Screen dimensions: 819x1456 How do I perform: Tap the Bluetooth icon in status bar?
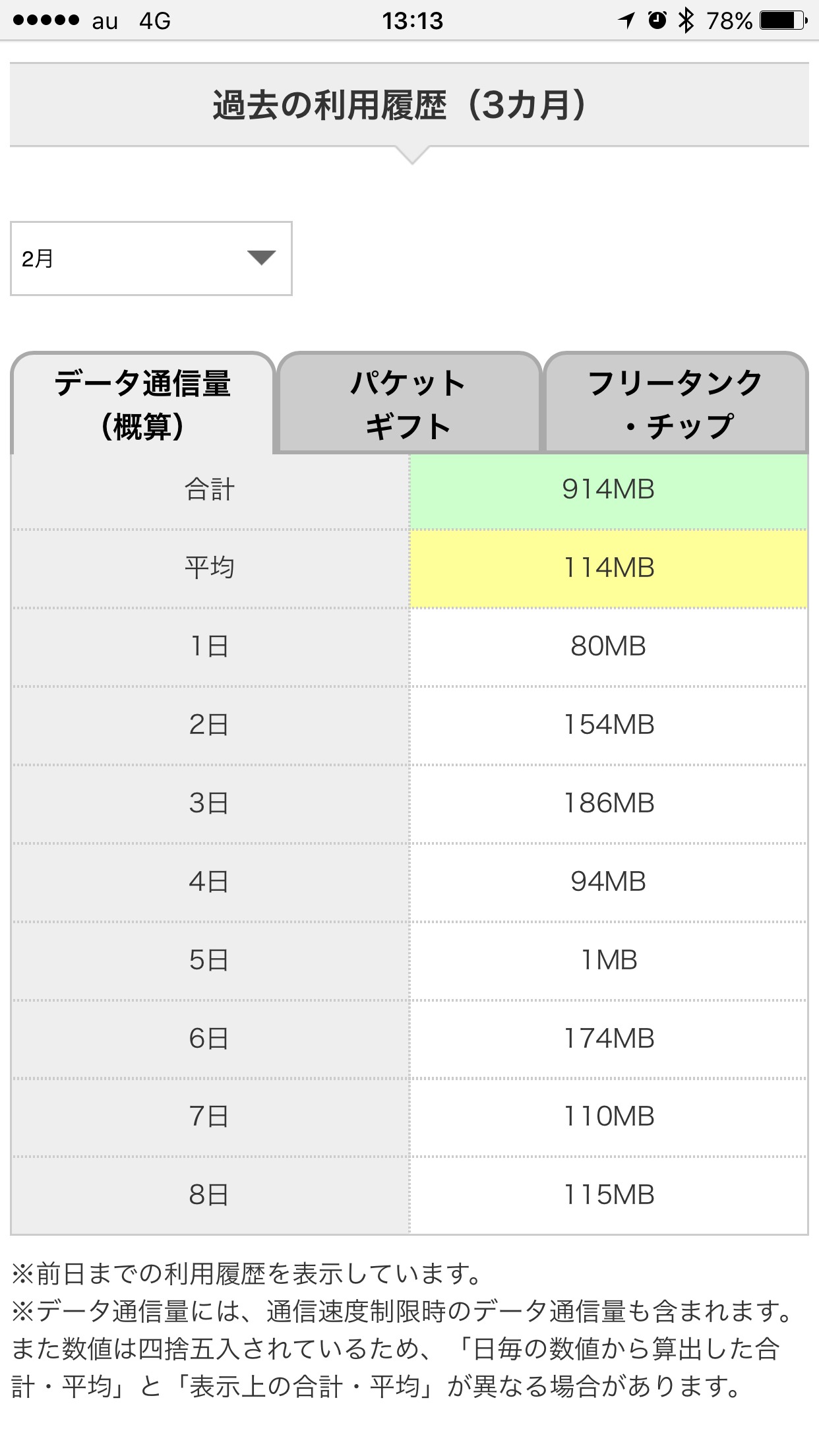coord(686,20)
